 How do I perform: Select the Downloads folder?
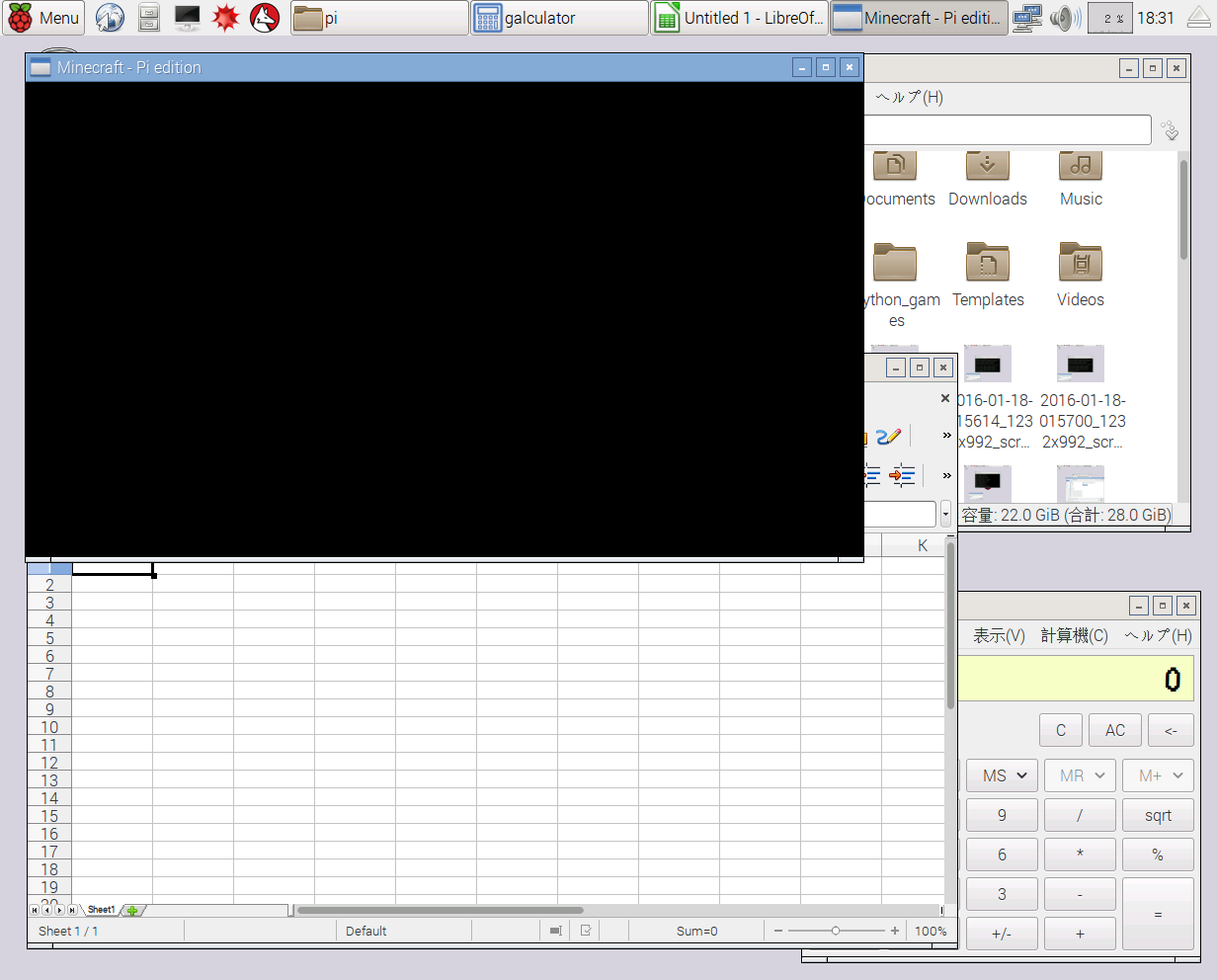click(x=988, y=180)
